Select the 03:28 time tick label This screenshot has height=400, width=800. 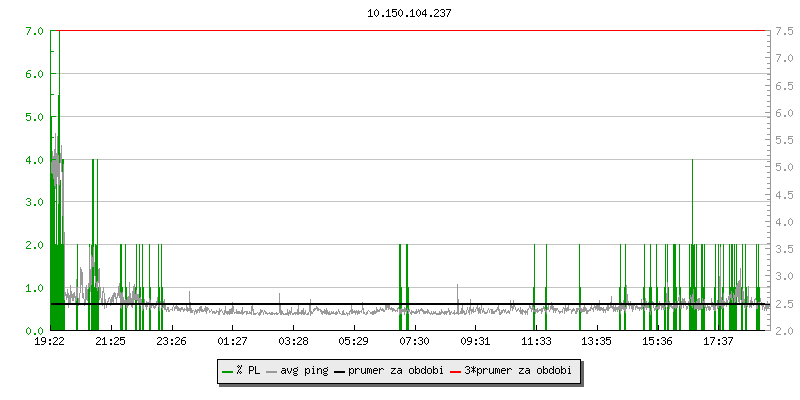pyautogui.click(x=293, y=342)
